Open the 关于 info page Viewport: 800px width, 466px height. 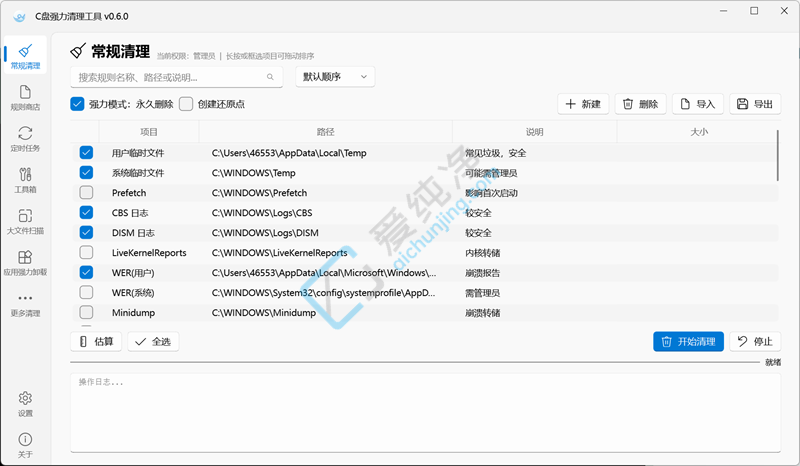[x=25, y=445]
